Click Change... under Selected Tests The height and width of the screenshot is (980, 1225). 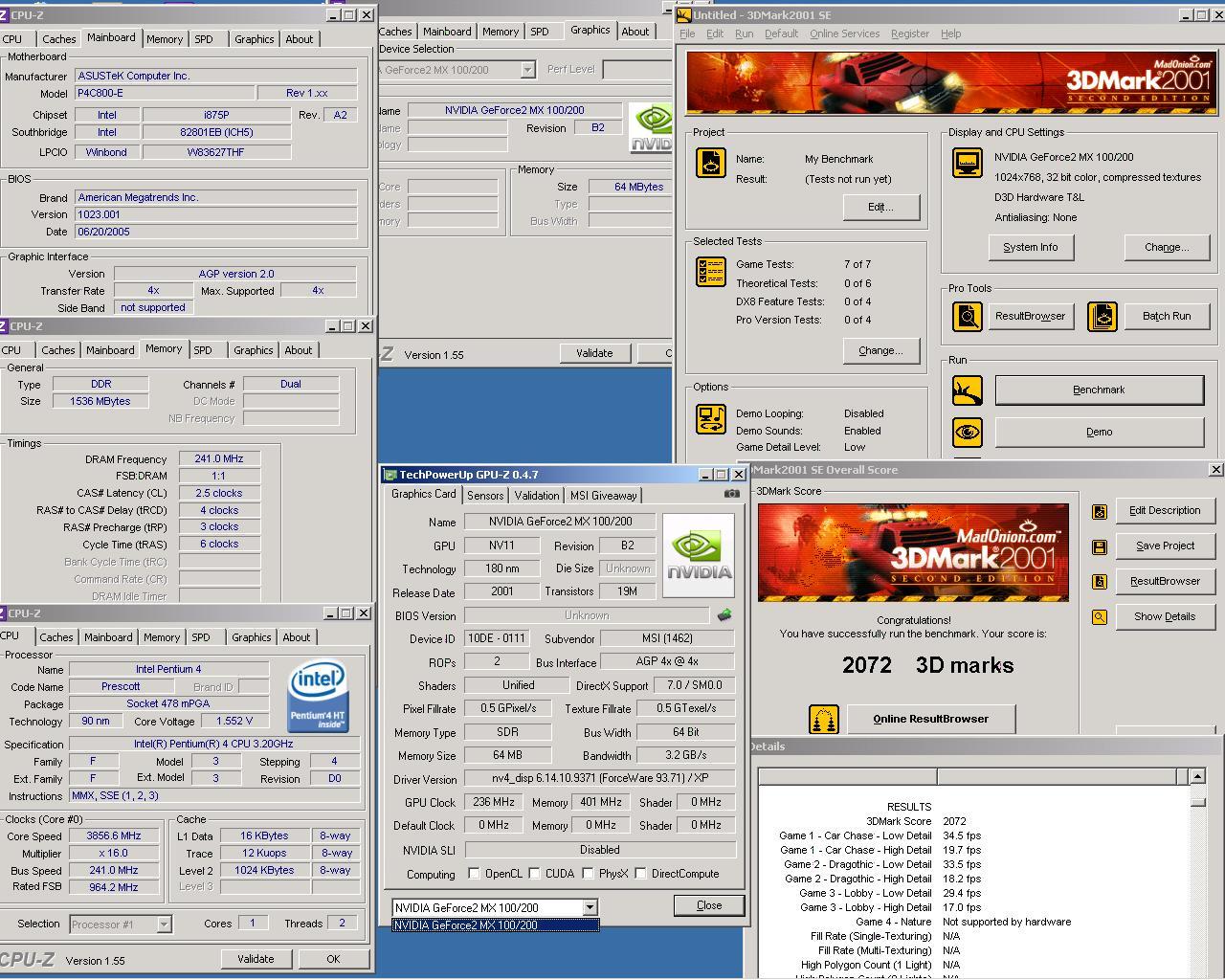click(x=880, y=350)
